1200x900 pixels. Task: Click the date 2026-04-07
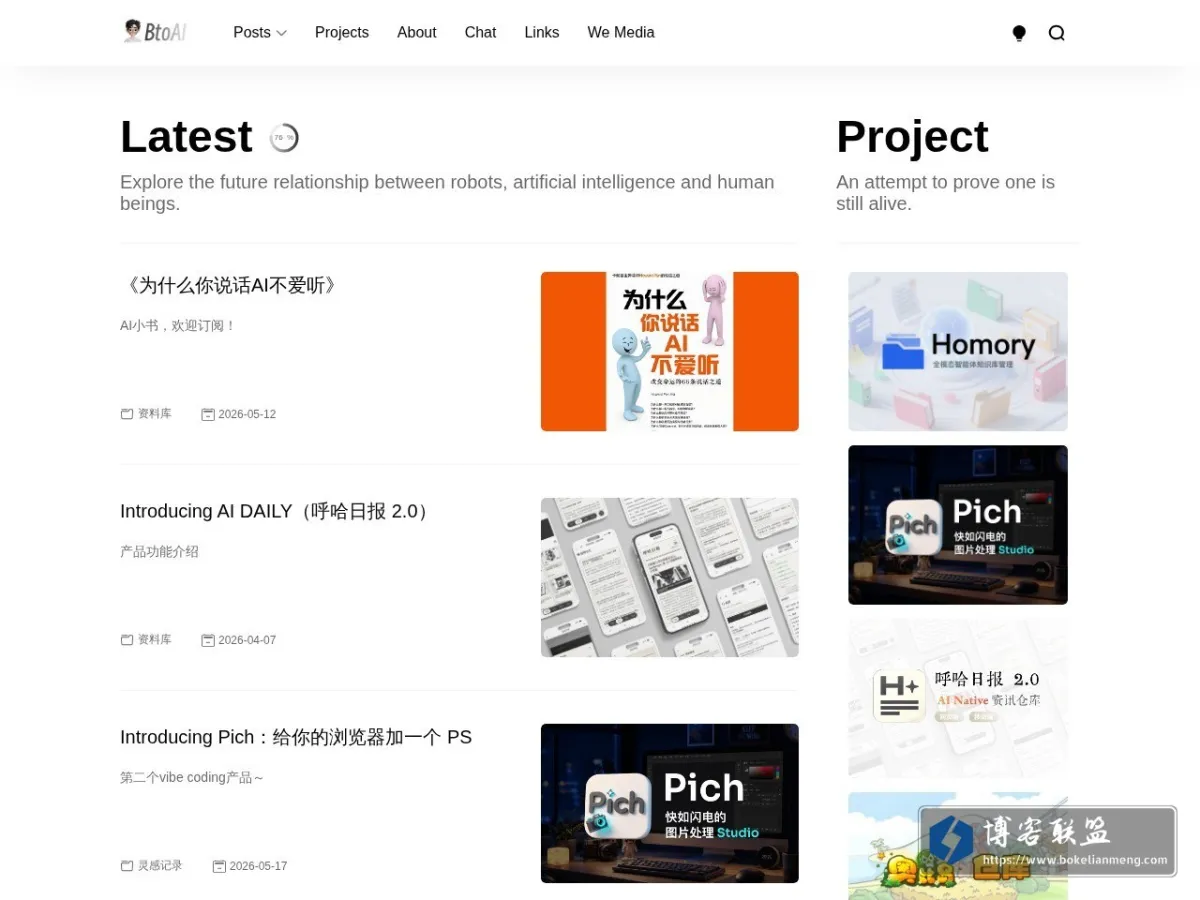(247, 640)
